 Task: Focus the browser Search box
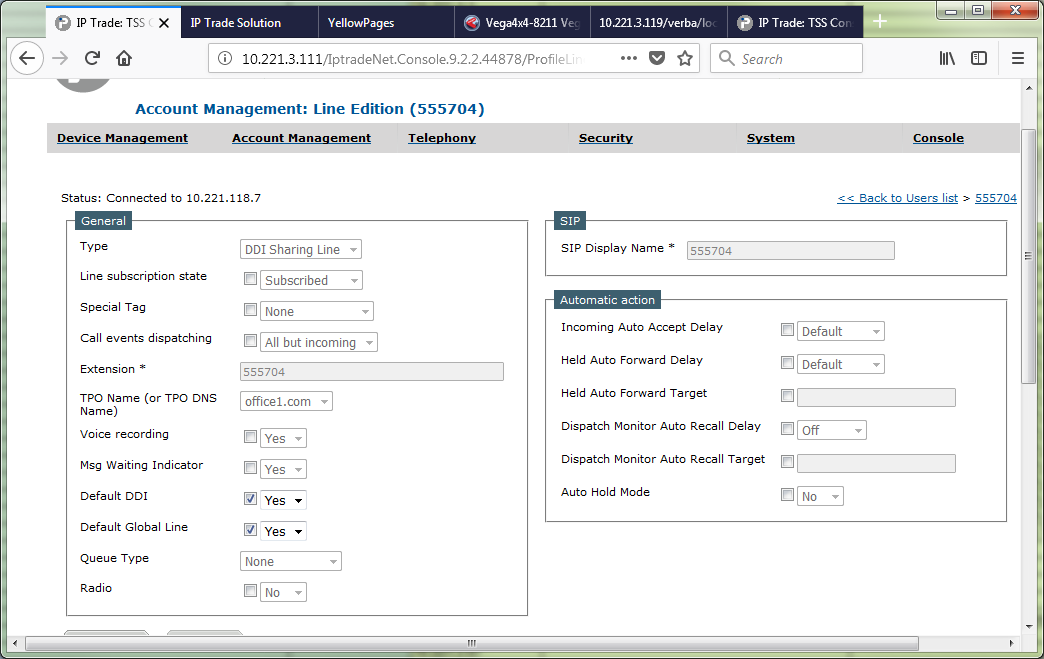tap(786, 59)
